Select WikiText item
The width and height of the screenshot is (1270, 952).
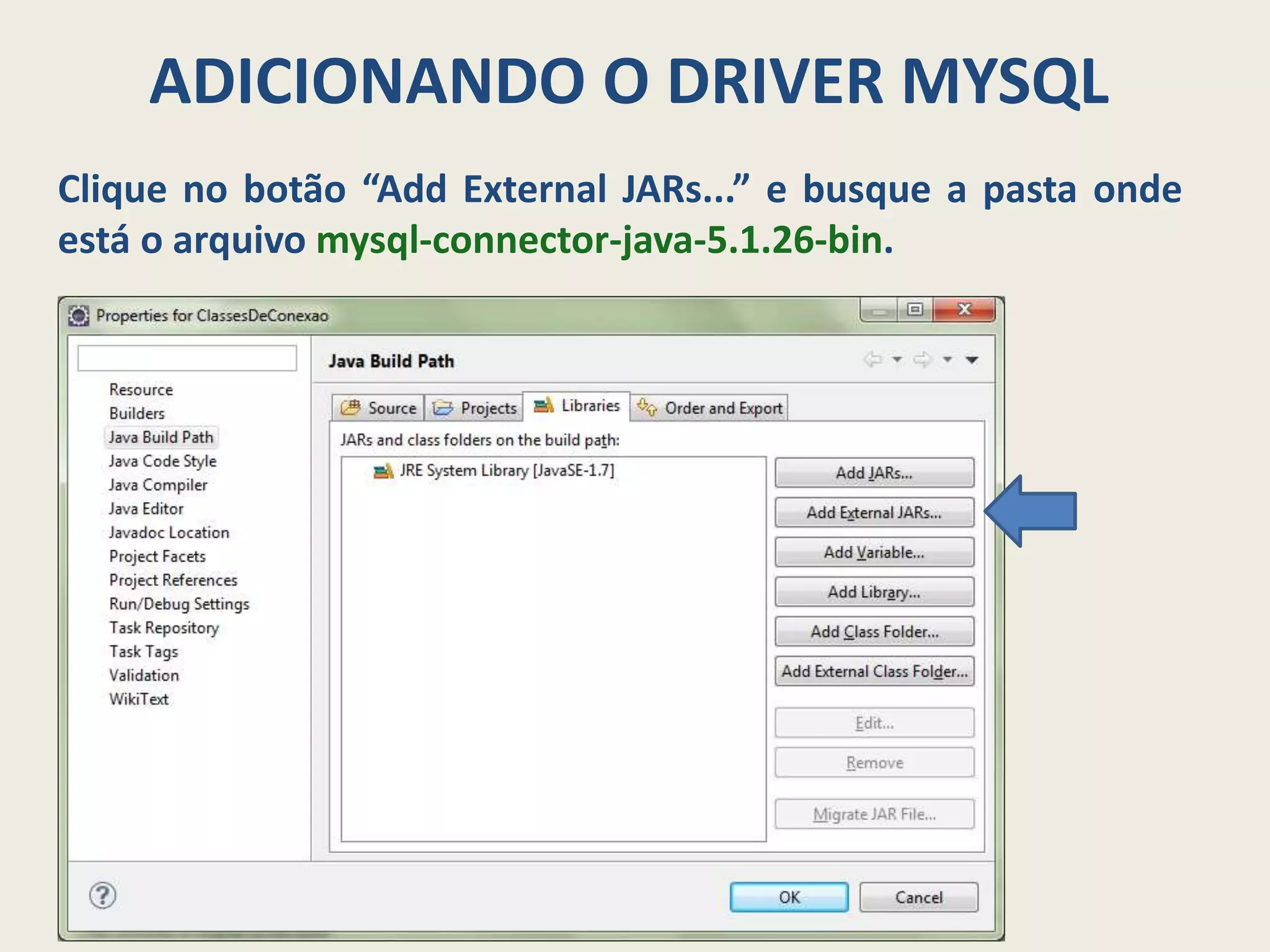click(138, 699)
